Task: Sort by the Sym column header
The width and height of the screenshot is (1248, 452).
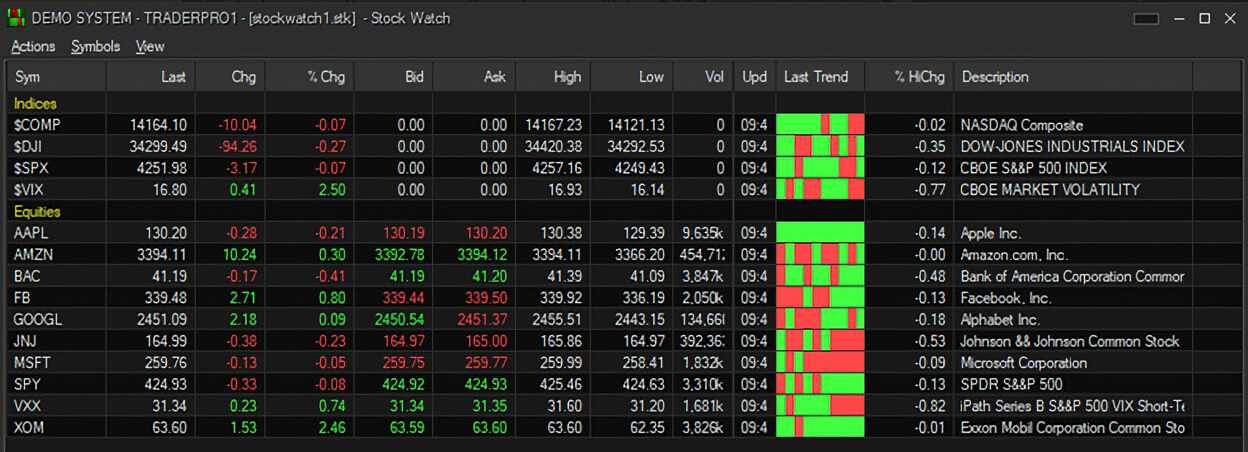Action: (x=56, y=77)
